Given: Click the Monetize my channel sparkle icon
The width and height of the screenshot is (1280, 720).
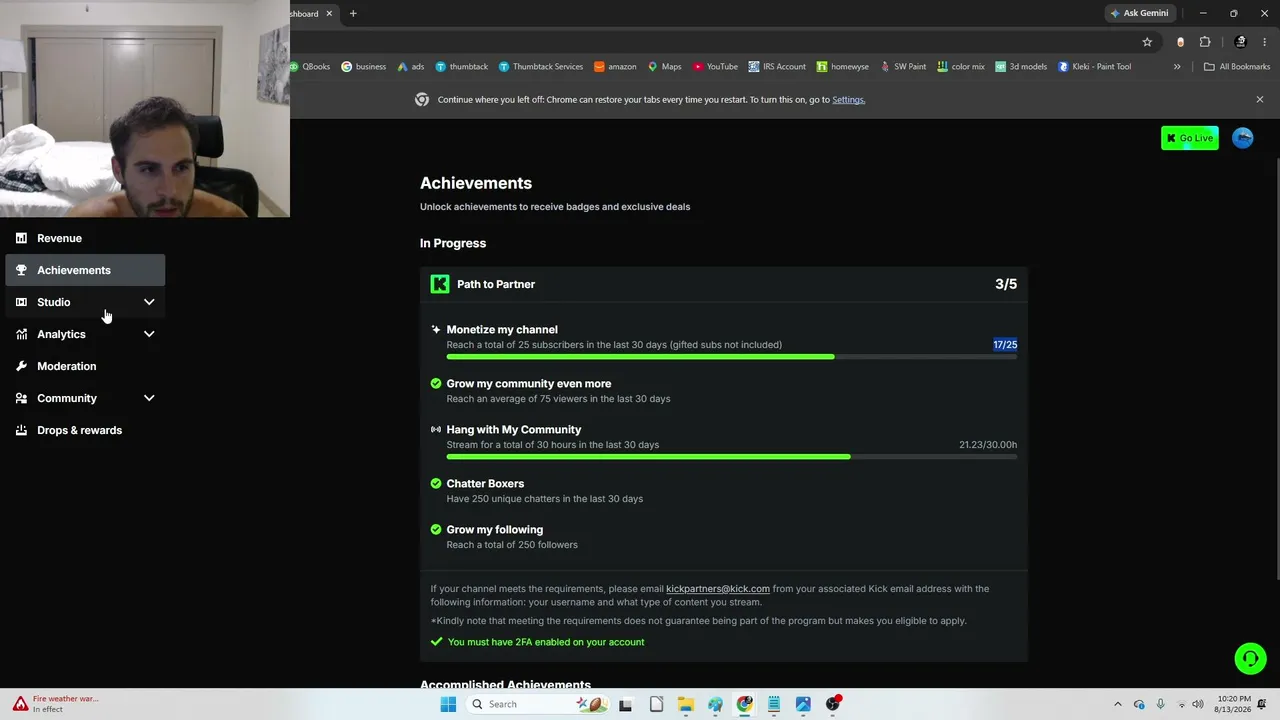Looking at the screenshot, I should pos(436,329).
